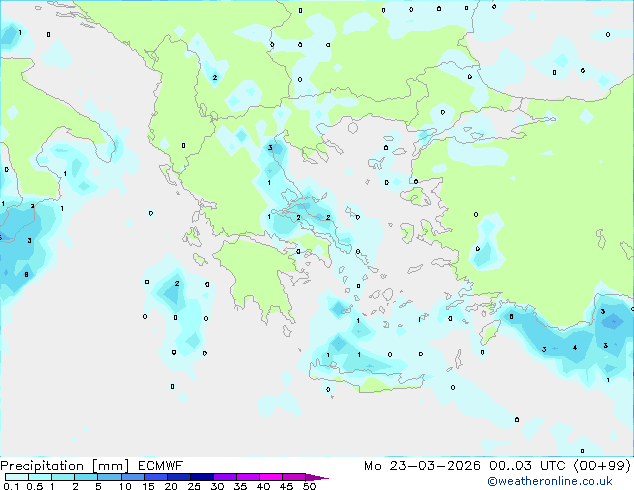This screenshot has width=634, height=490.
Task: Pick the 40–45 mm magenta legend swatch
Action: click(x=271, y=477)
